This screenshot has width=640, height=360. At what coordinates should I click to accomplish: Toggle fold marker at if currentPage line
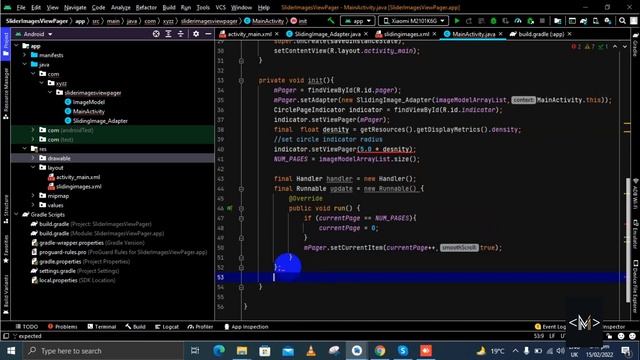[241, 218]
